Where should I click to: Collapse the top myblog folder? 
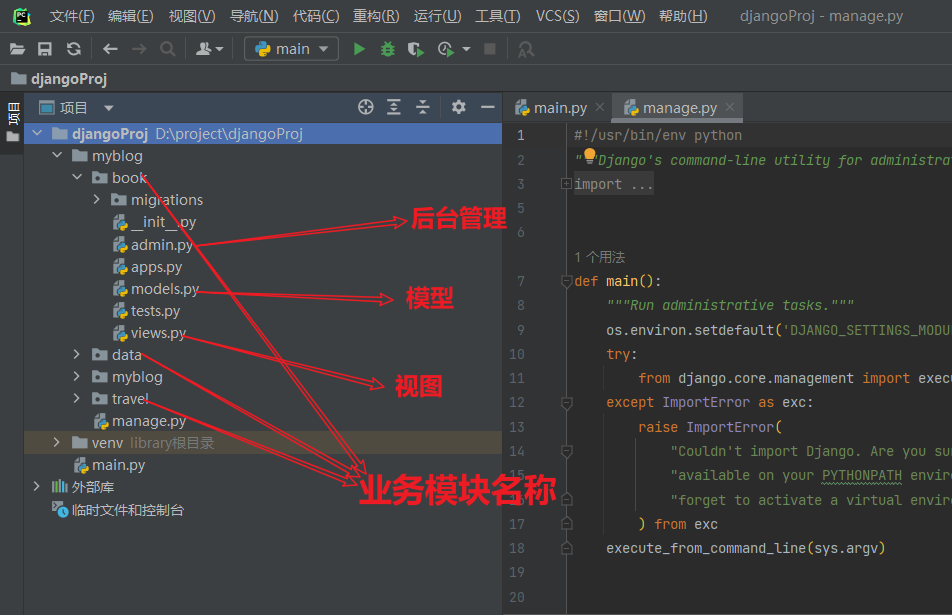coord(57,155)
